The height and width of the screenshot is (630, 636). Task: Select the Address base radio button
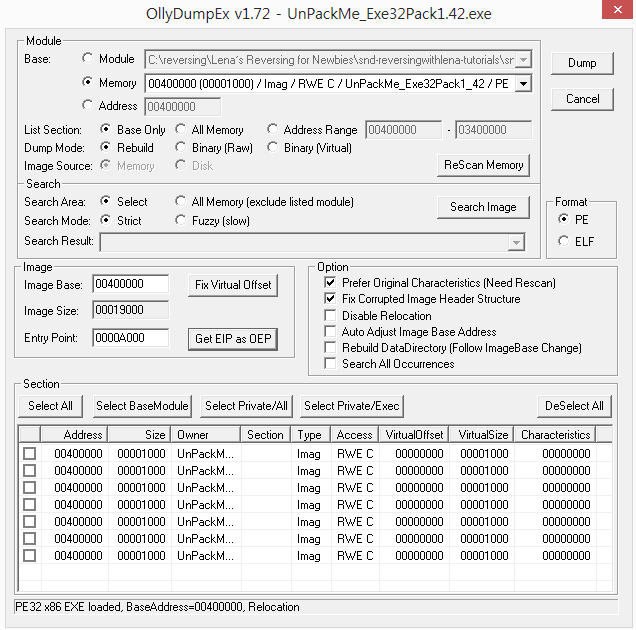pos(87,105)
